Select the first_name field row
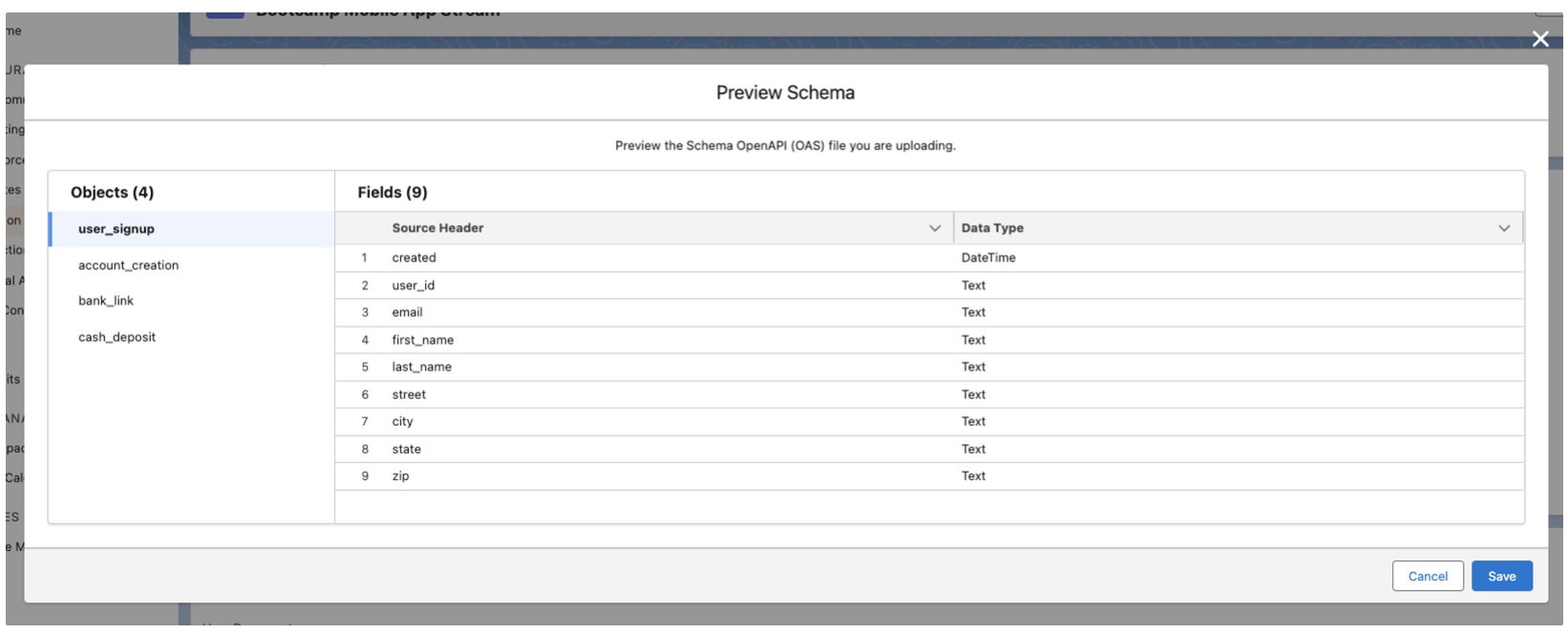The image size is (1568, 634). pyautogui.click(x=423, y=339)
